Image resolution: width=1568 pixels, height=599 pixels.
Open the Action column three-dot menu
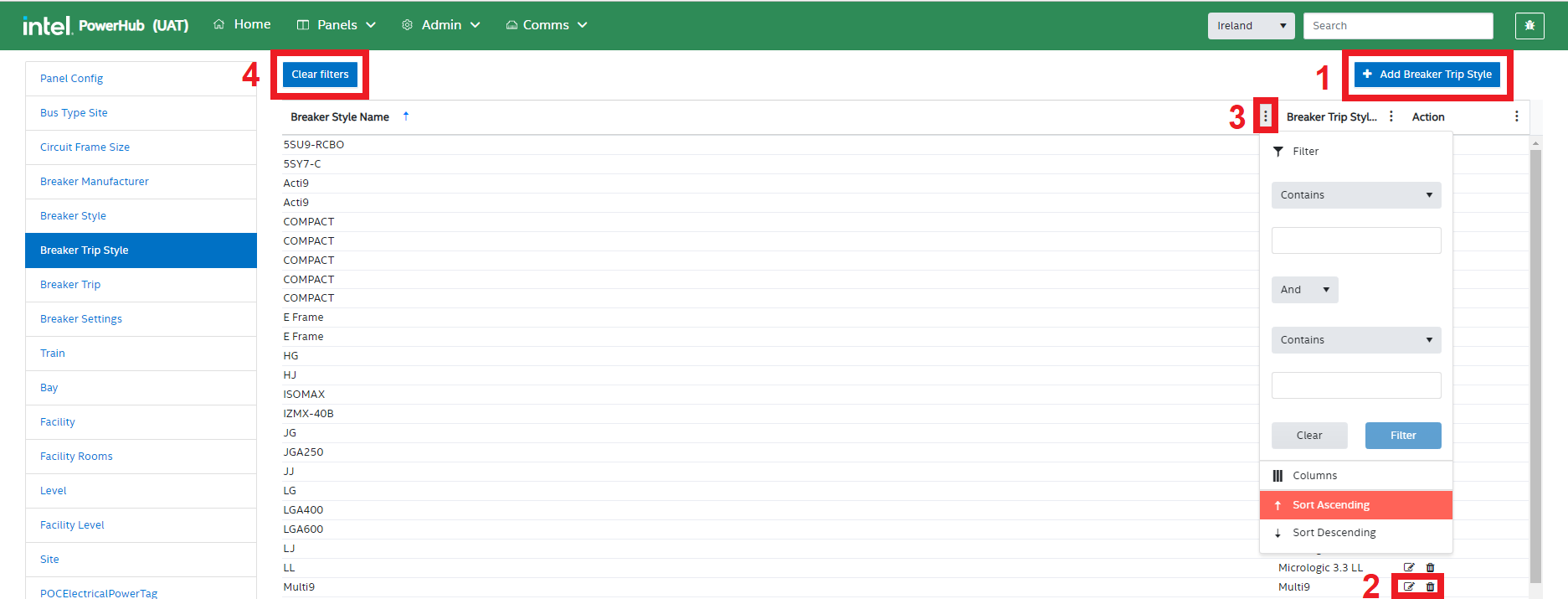[x=1516, y=116]
